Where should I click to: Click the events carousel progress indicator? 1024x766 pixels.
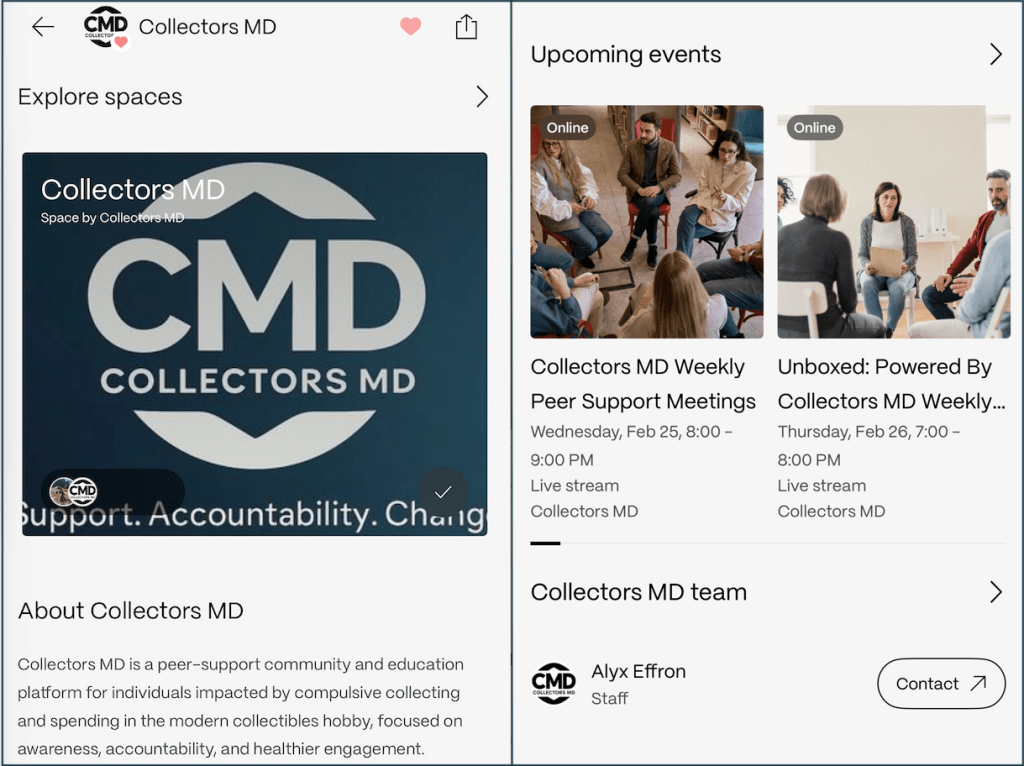545,543
